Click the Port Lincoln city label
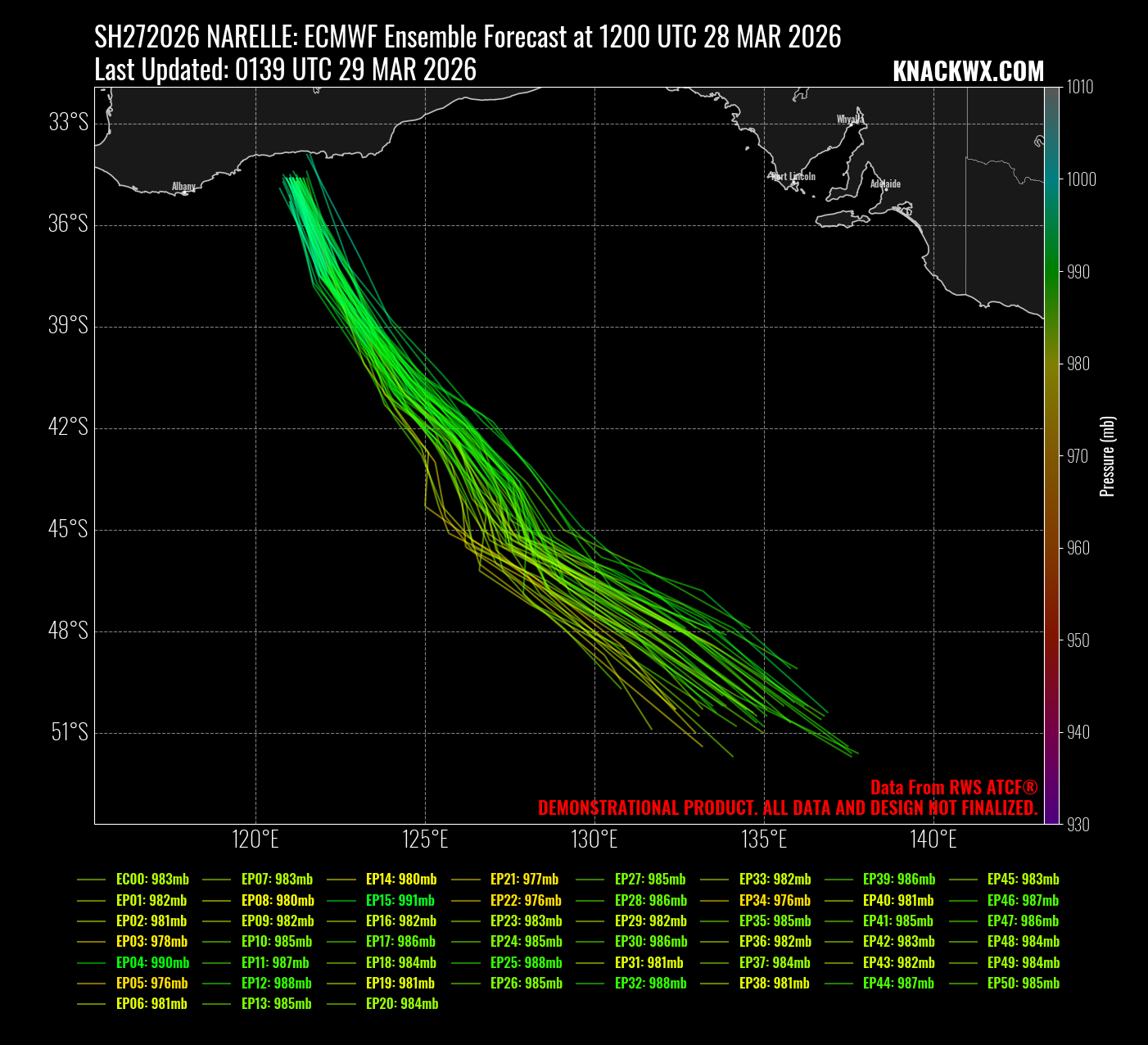The width and height of the screenshot is (1148, 1045). pyautogui.click(x=793, y=177)
